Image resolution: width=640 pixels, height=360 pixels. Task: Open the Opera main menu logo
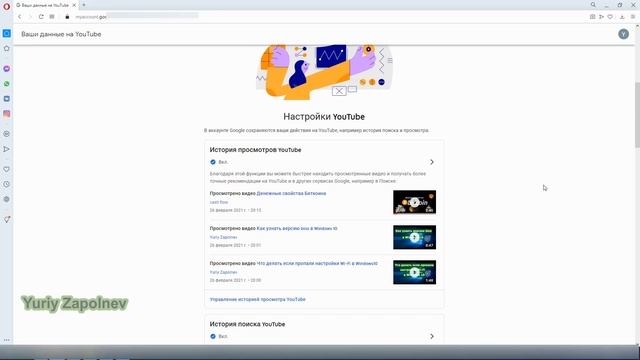click(x=7, y=6)
